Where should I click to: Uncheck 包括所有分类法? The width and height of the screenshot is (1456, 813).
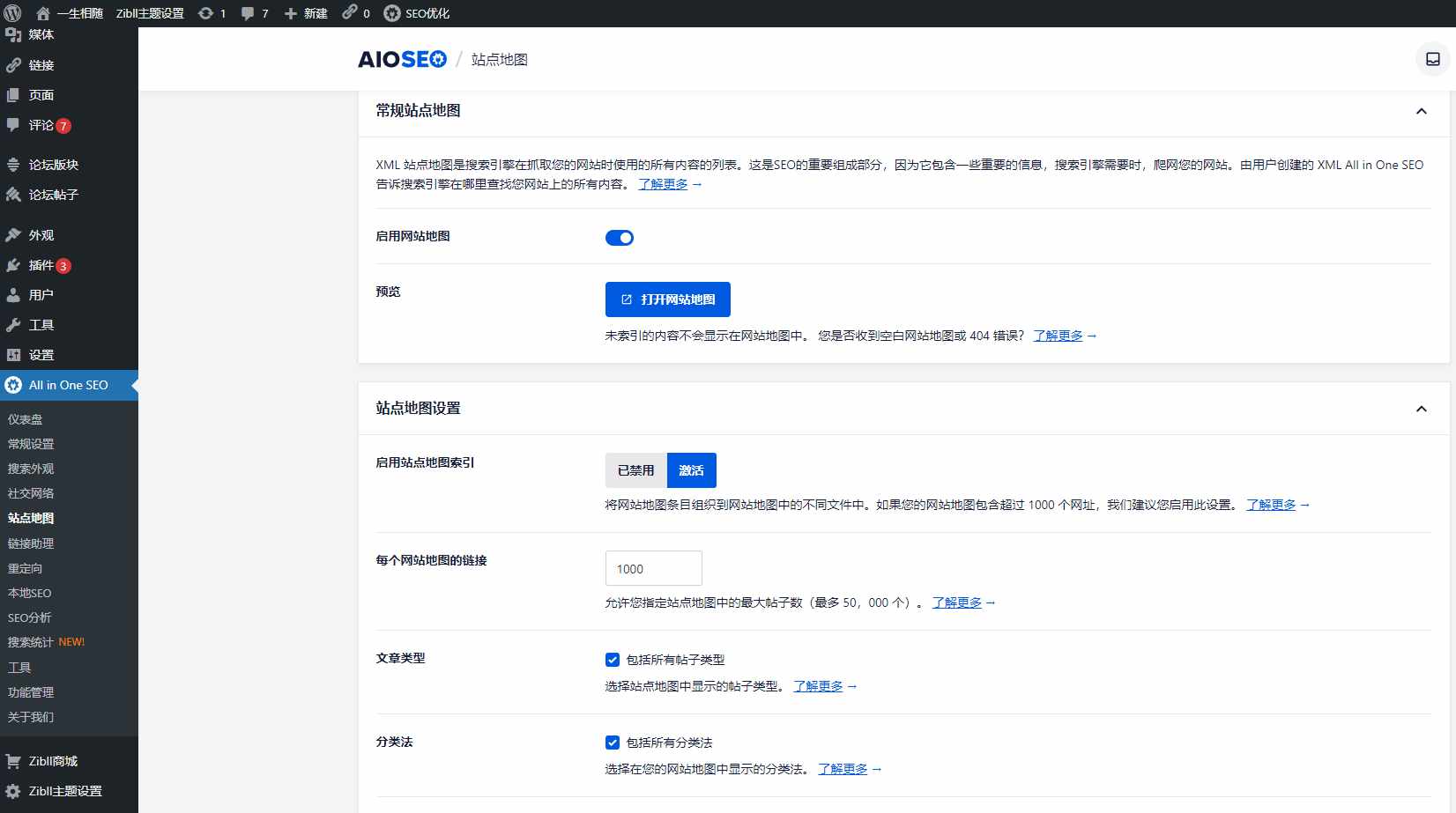(x=613, y=743)
